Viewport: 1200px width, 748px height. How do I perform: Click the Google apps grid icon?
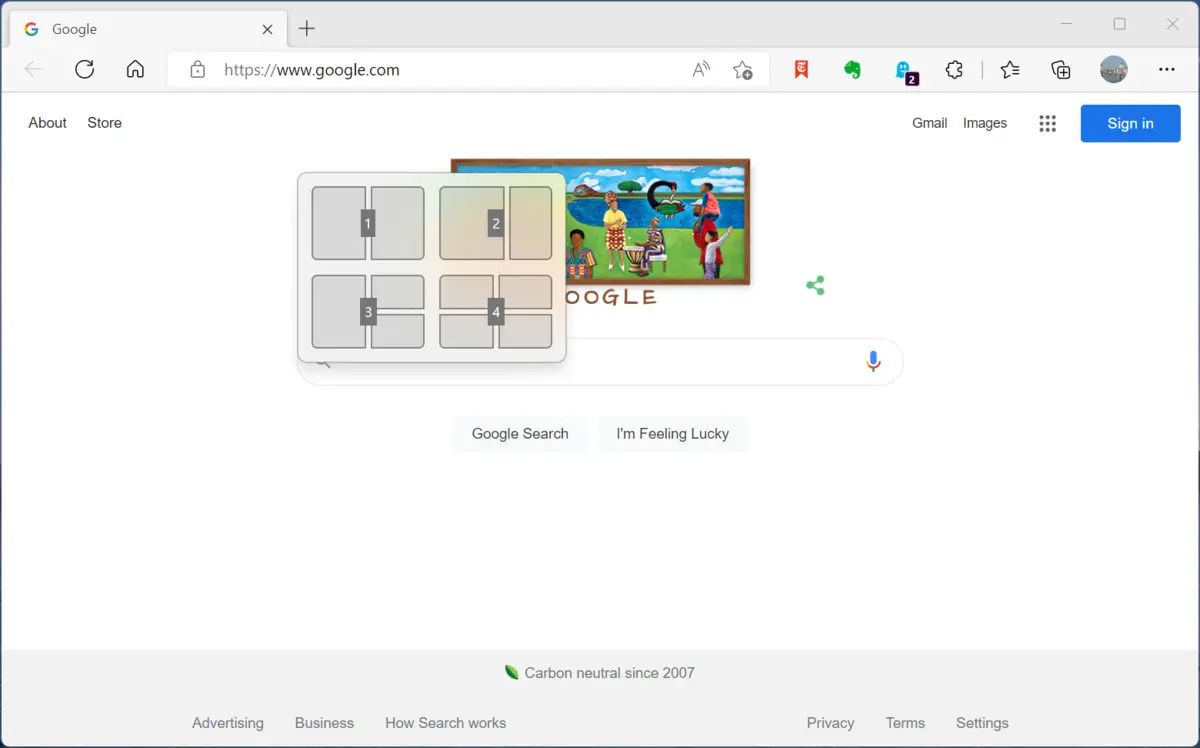click(1047, 123)
